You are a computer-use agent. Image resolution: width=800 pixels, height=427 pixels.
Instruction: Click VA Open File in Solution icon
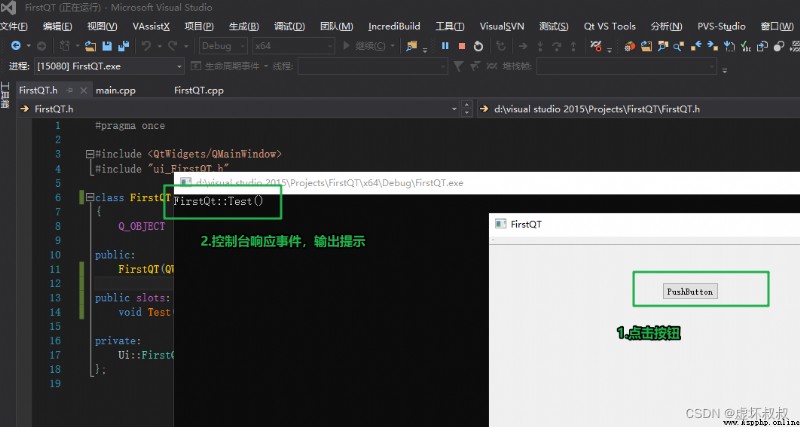coord(646,46)
